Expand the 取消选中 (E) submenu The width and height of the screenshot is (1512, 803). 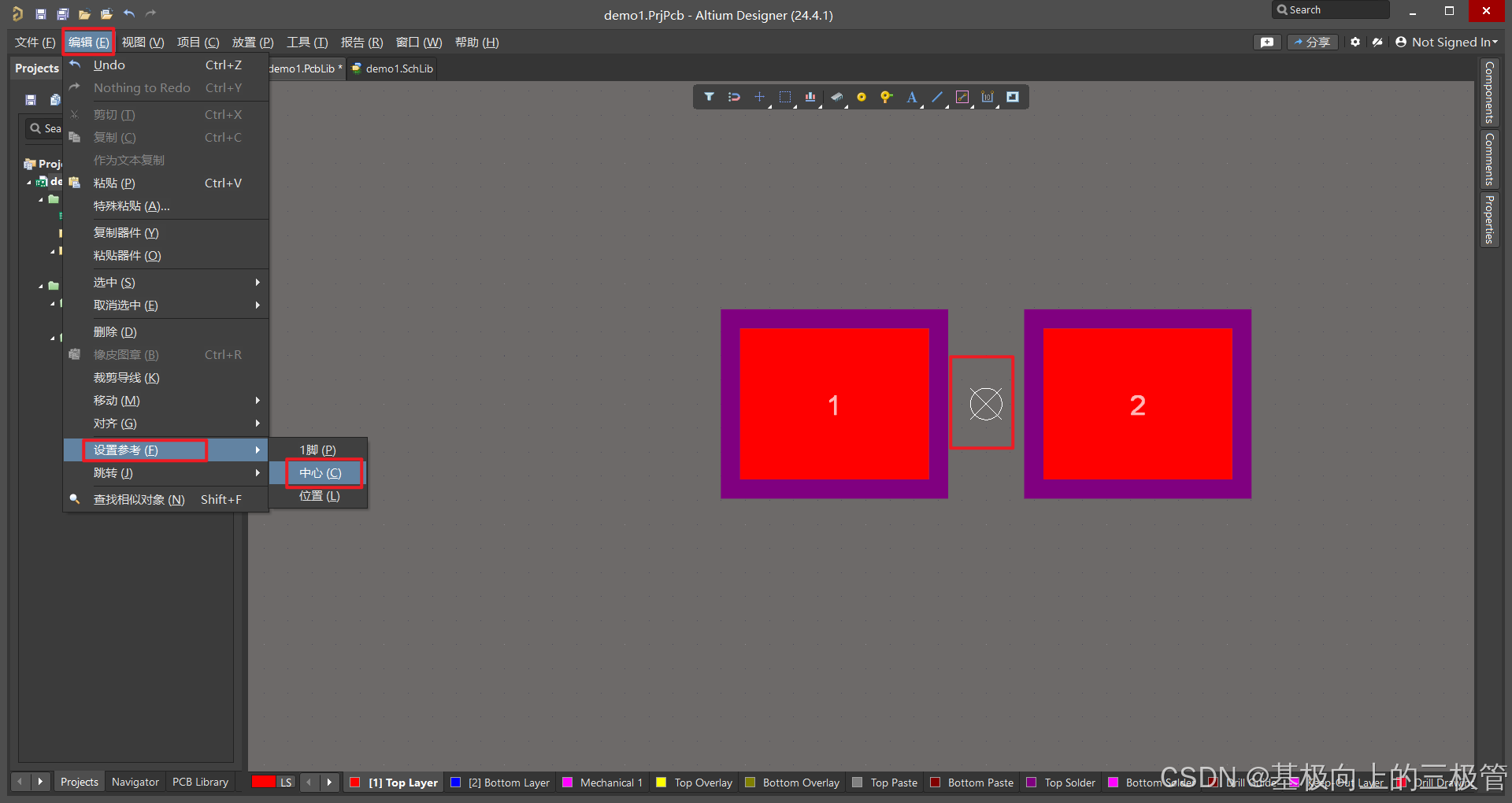[x=166, y=305]
